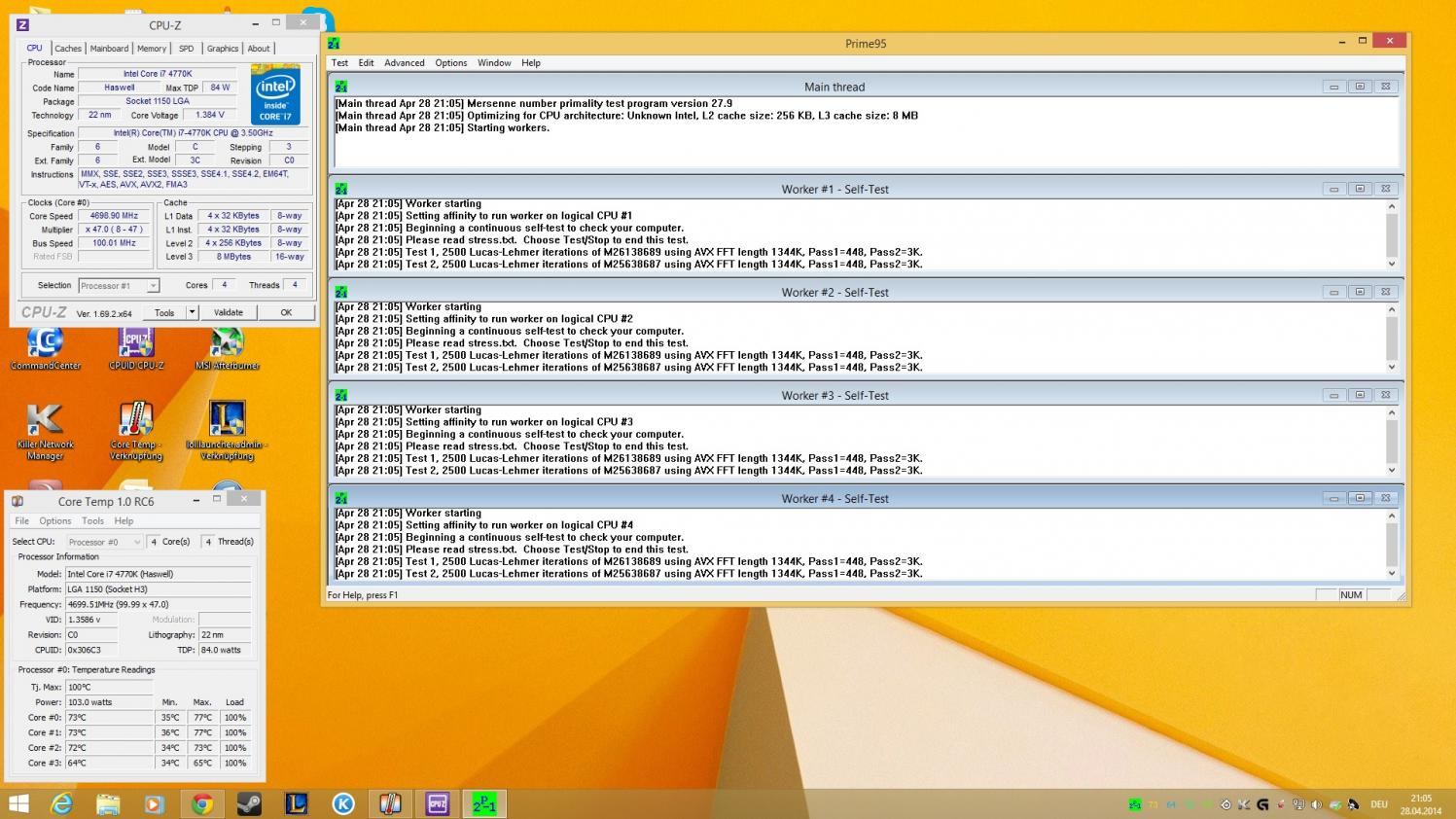Switch to the CPU-Z Caches tab
Screen dimensions: 1456x819
tap(68, 49)
